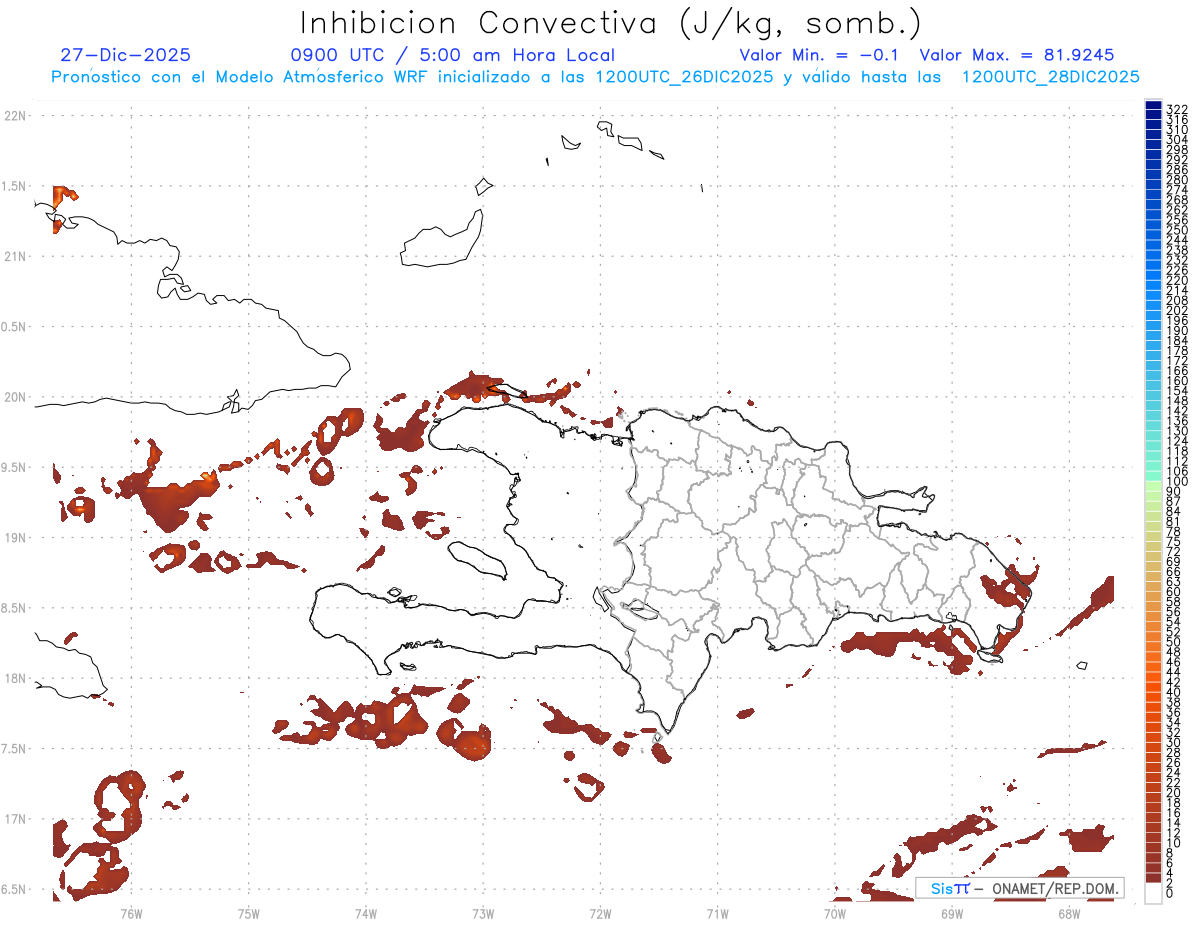Click the "100" colorbar value label

(x=1176, y=483)
